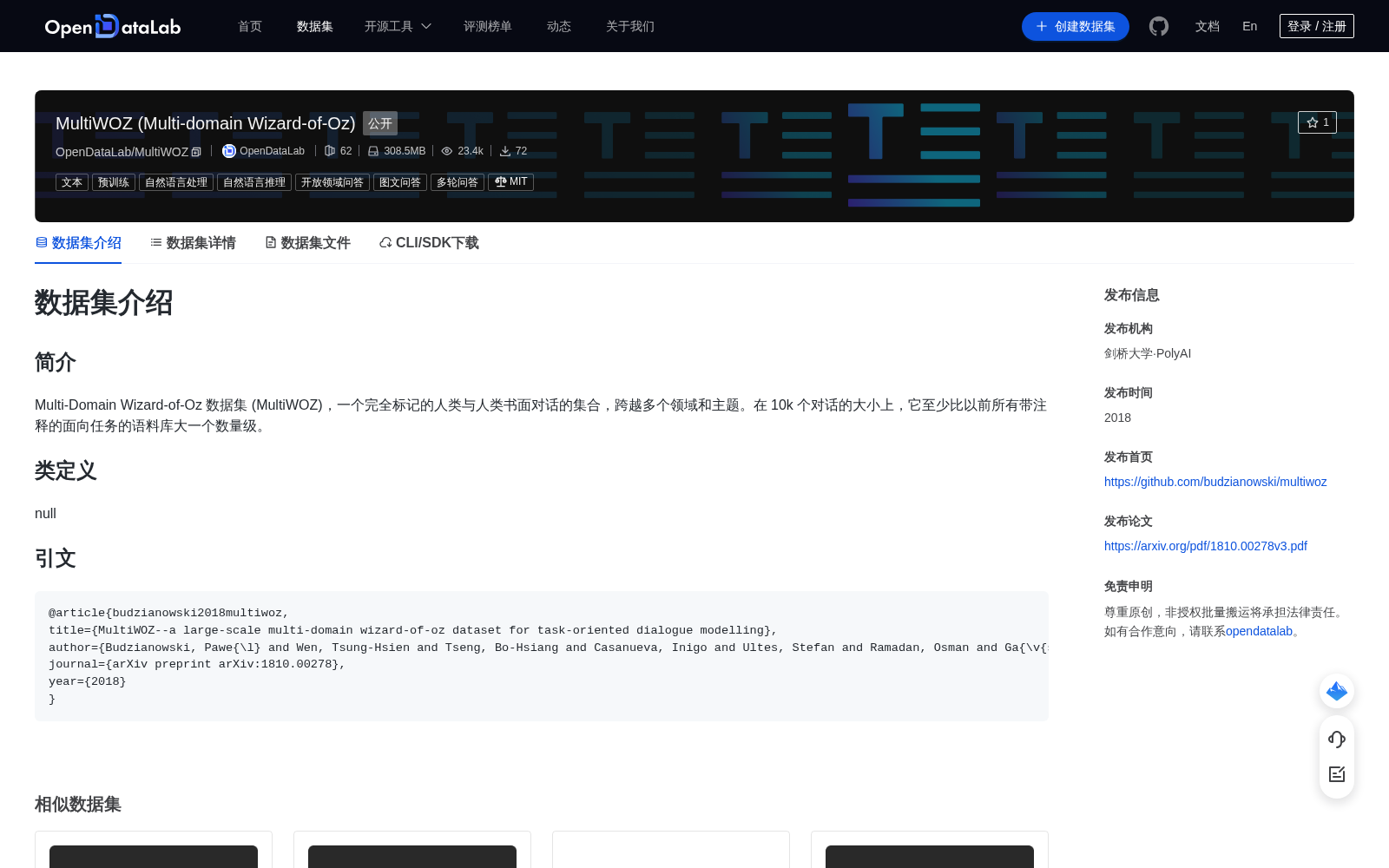
Task: Switch language with the En link
Action: click(1250, 26)
